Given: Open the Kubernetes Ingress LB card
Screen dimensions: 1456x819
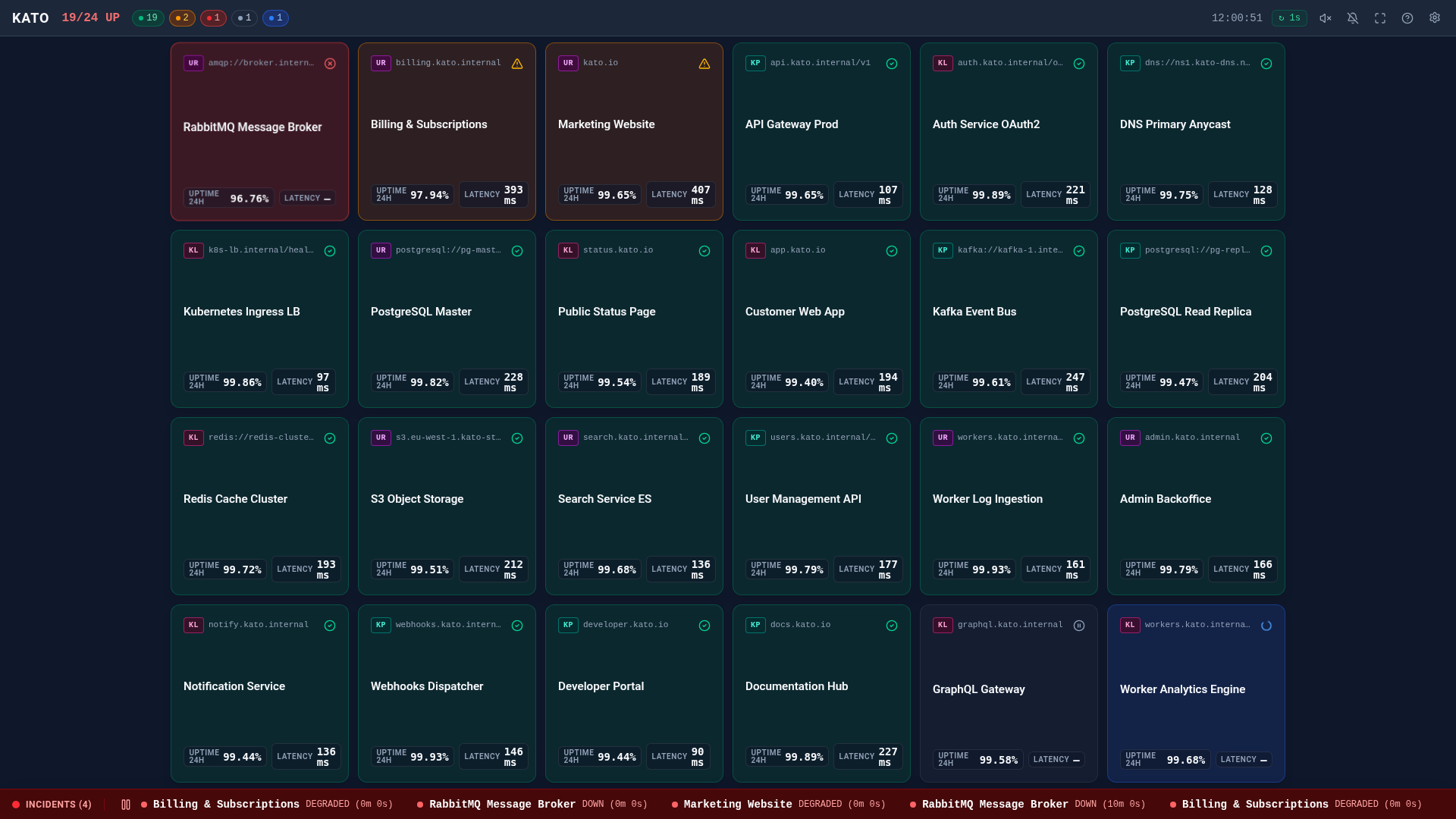Looking at the screenshot, I should (x=259, y=318).
